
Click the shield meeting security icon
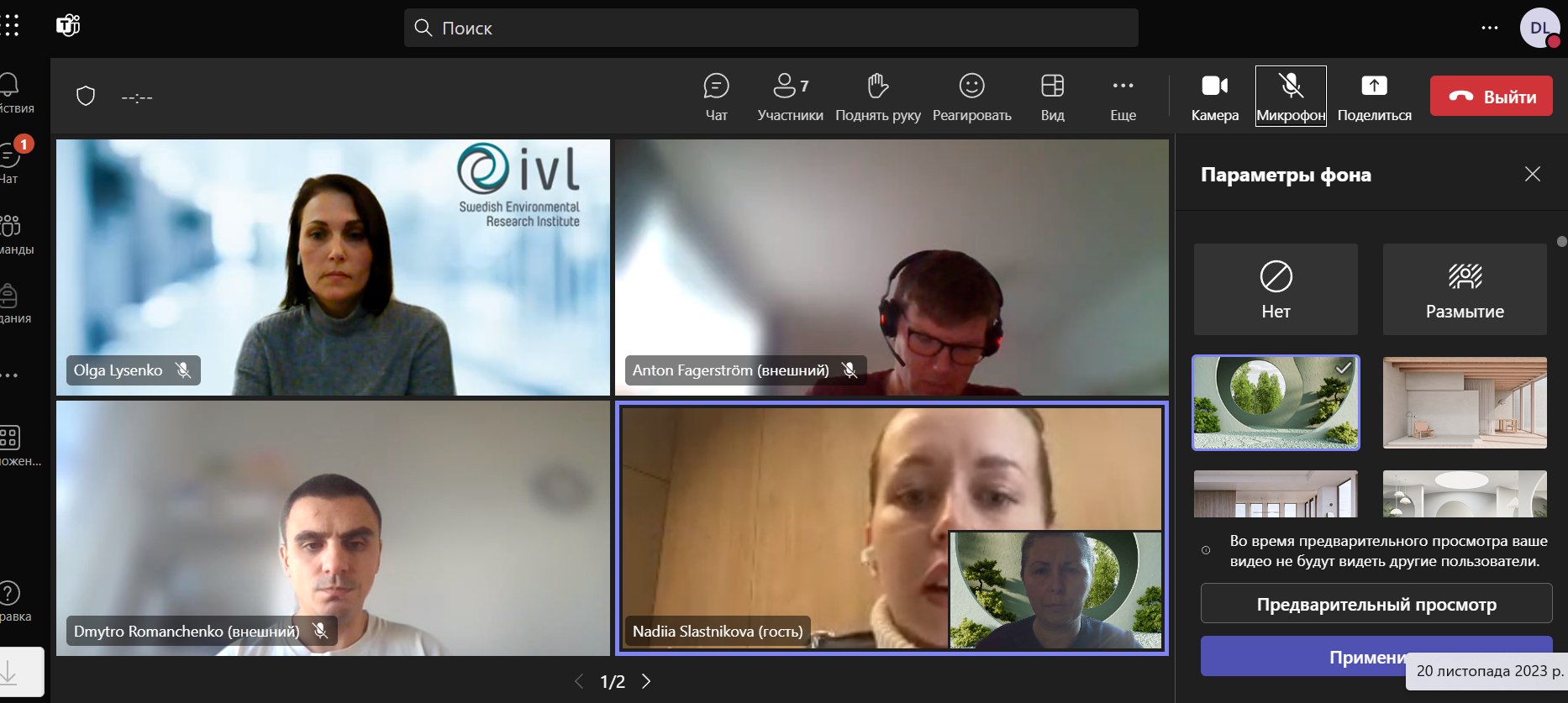86,97
